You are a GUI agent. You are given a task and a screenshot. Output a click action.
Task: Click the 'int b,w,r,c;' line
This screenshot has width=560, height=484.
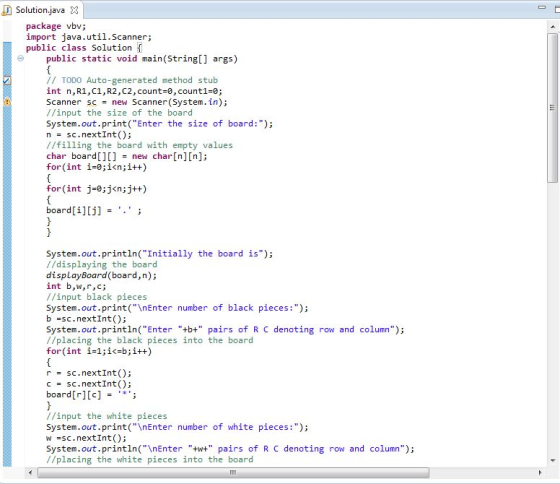tap(76, 286)
